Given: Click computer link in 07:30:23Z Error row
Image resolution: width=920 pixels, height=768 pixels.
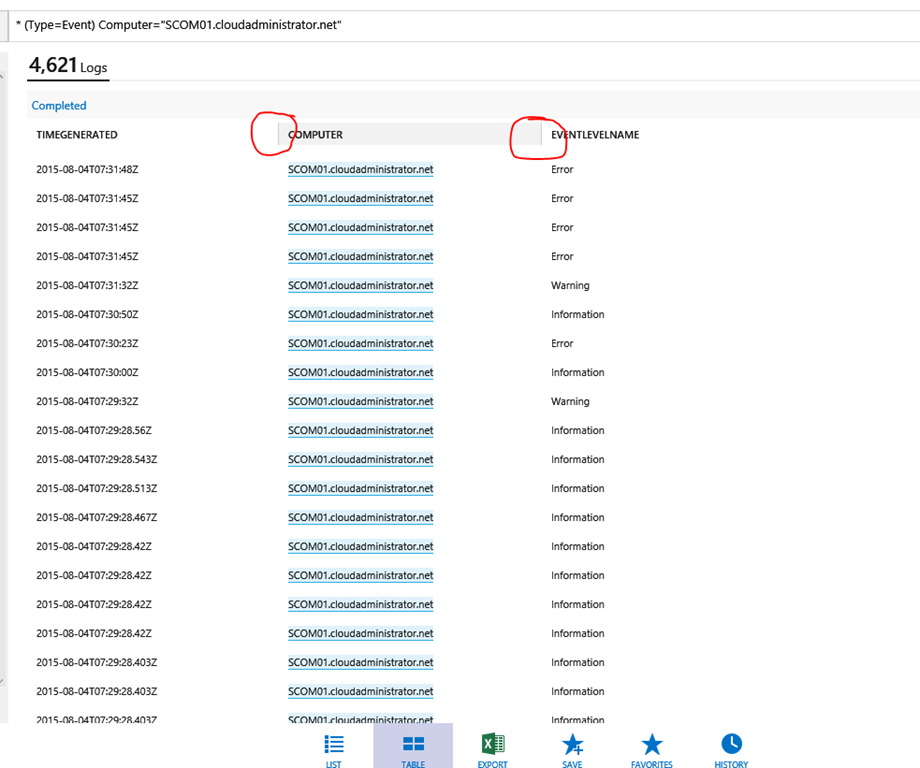Looking at the screenshot, I should tap(360, 344).
